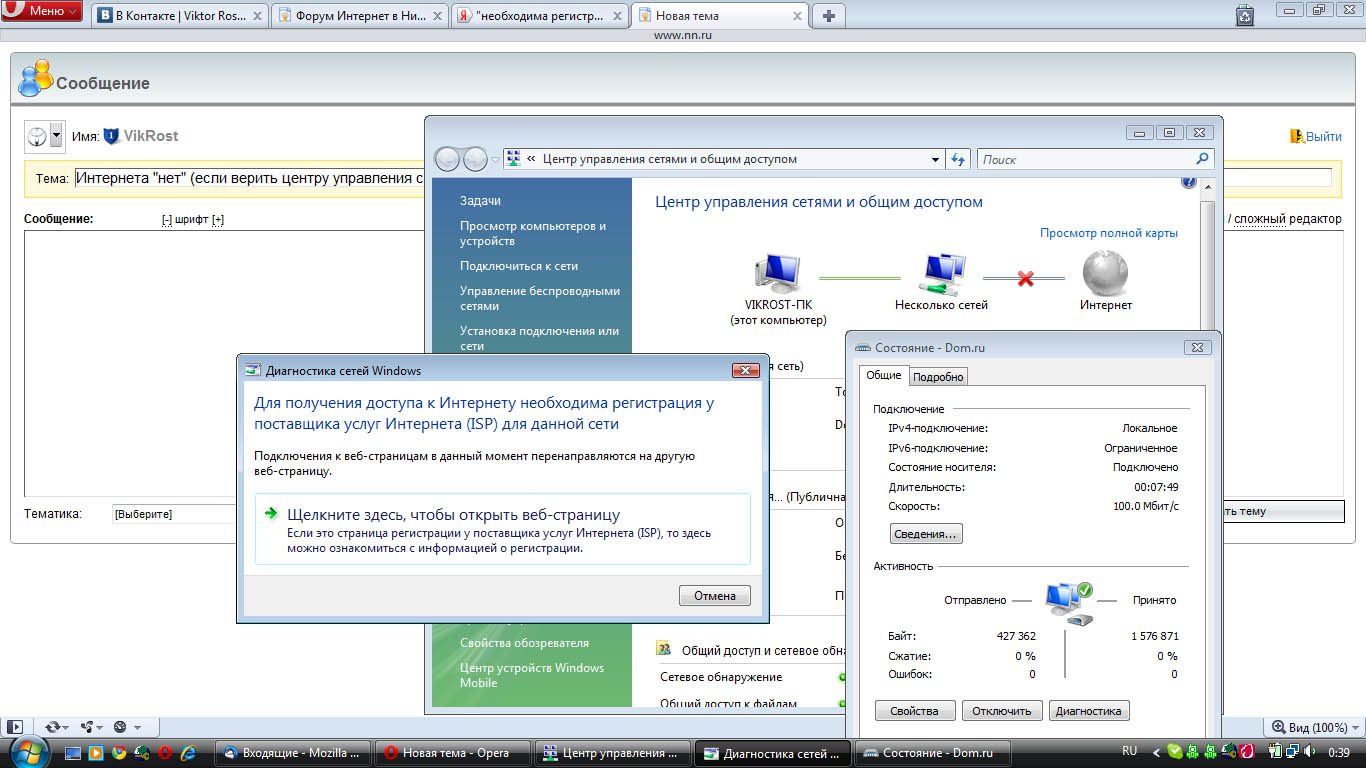The image size is (1366, 768).
Task: Open Установка подключения или сети link
Action: pos(539,338)
